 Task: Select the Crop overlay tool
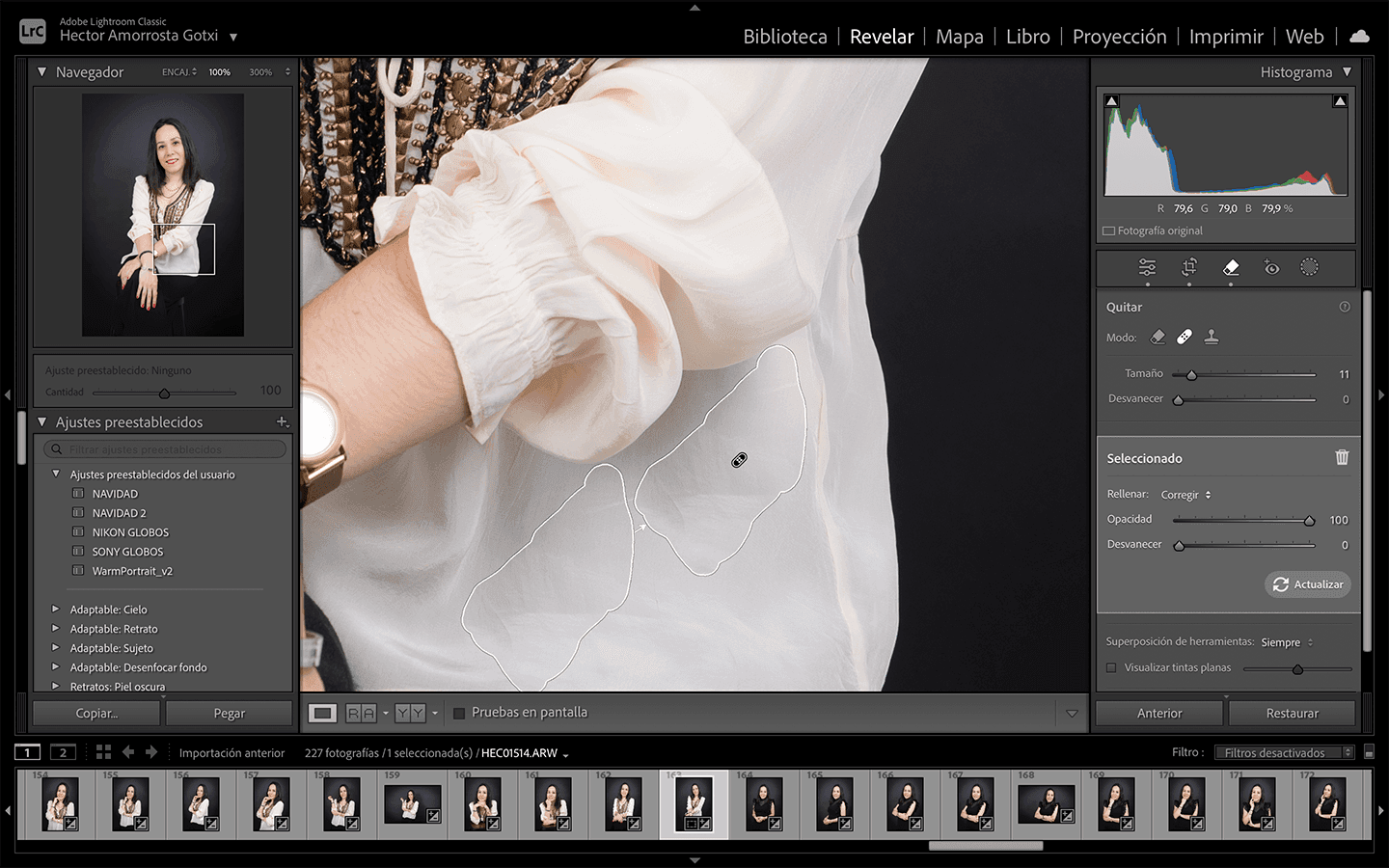point(1189,268)
